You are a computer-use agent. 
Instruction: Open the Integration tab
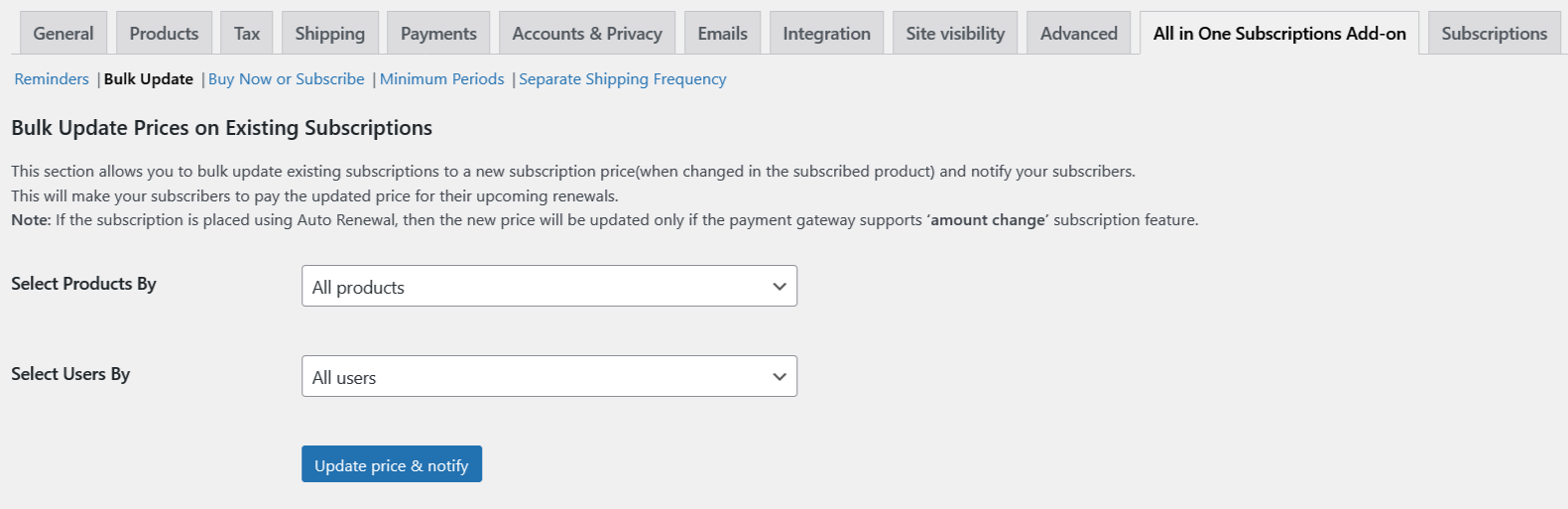[x=826, y=34]
